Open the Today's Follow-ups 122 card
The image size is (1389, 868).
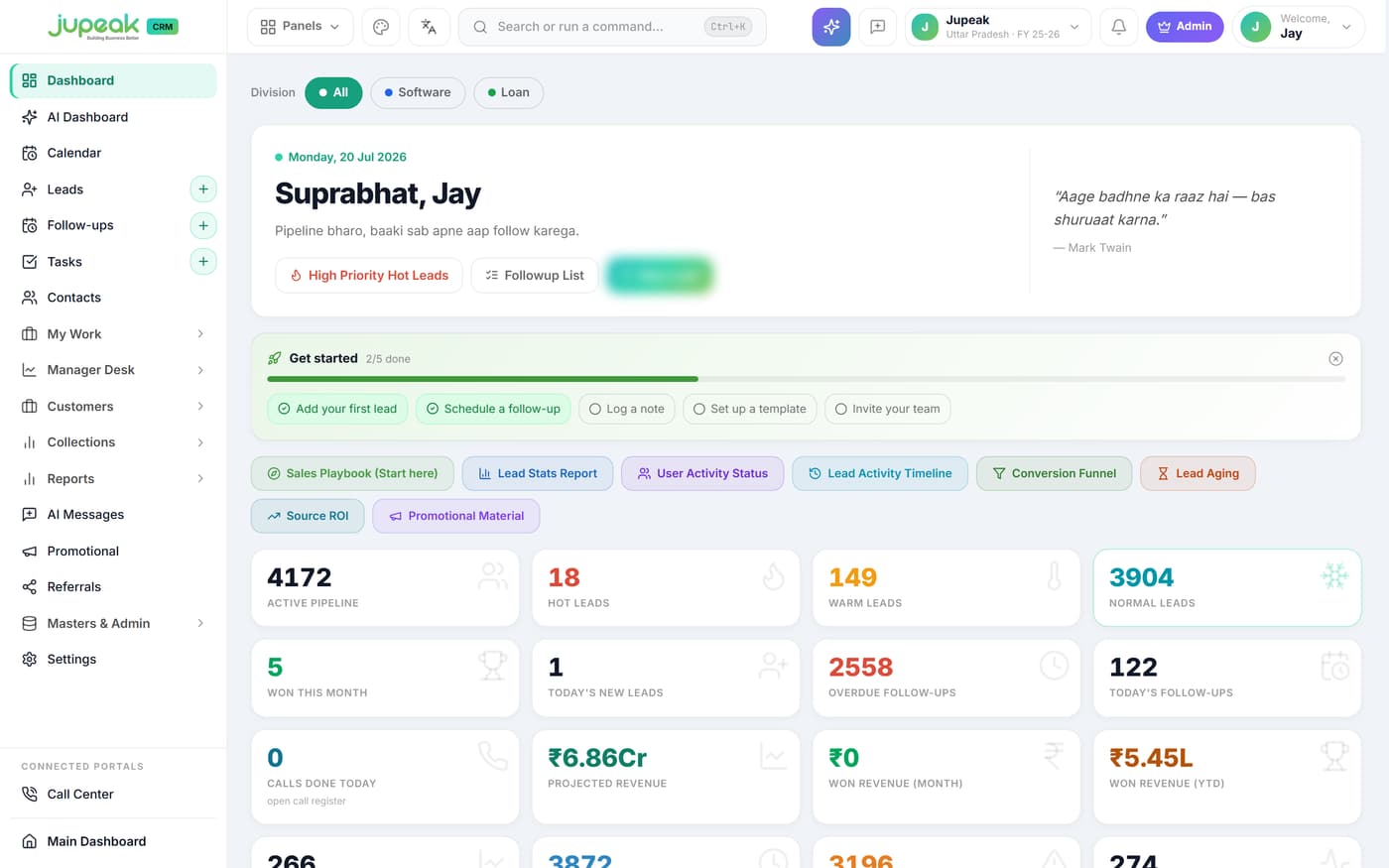click(x=1227, y=678)
